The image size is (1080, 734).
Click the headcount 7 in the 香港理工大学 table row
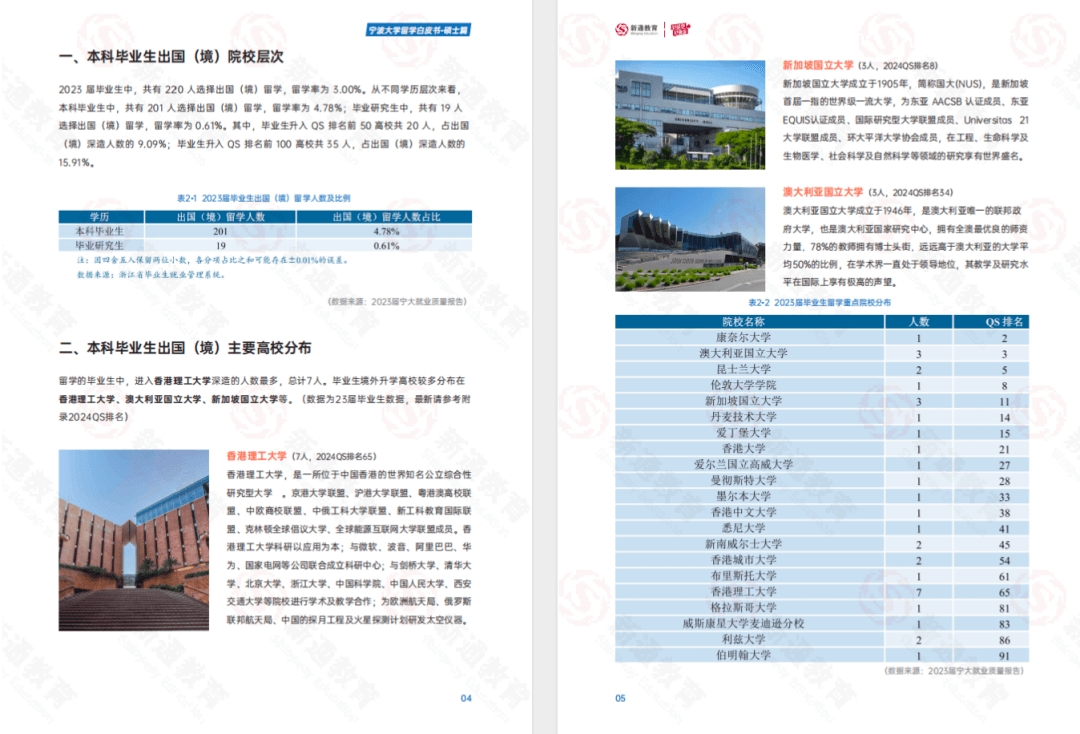pos(919,592)
